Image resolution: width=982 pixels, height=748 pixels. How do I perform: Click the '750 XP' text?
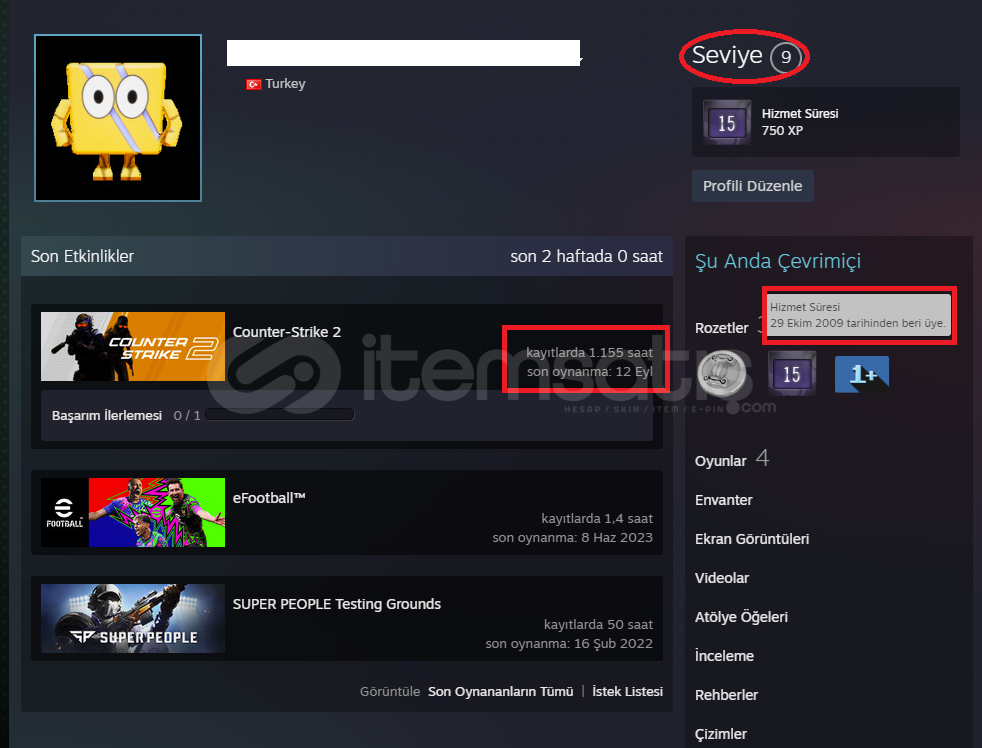tap(782, 131)
